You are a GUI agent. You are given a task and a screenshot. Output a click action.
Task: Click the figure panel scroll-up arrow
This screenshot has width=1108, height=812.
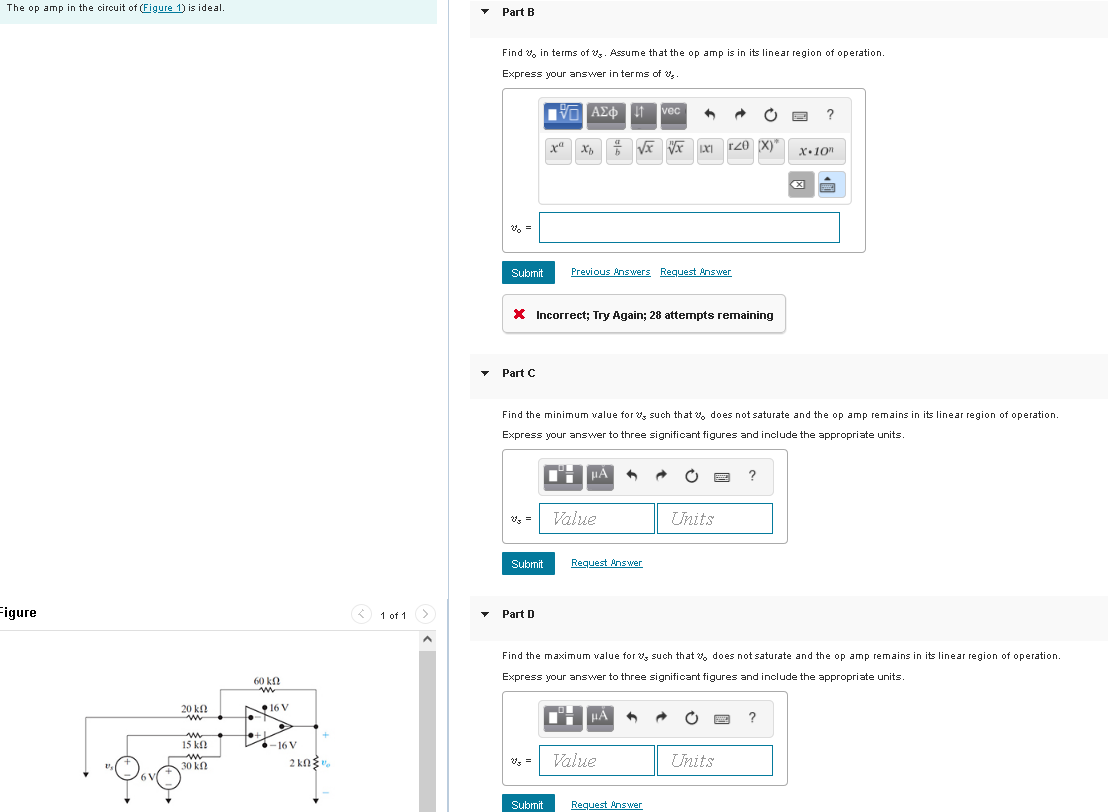click(x=427, y=640)
